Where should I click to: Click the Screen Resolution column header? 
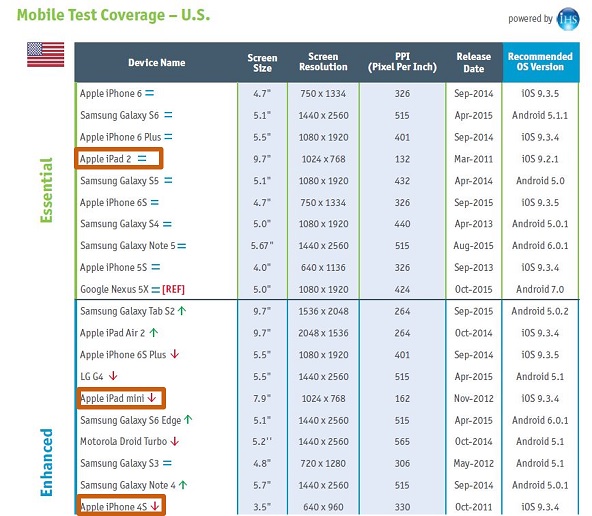click(323, 62)
